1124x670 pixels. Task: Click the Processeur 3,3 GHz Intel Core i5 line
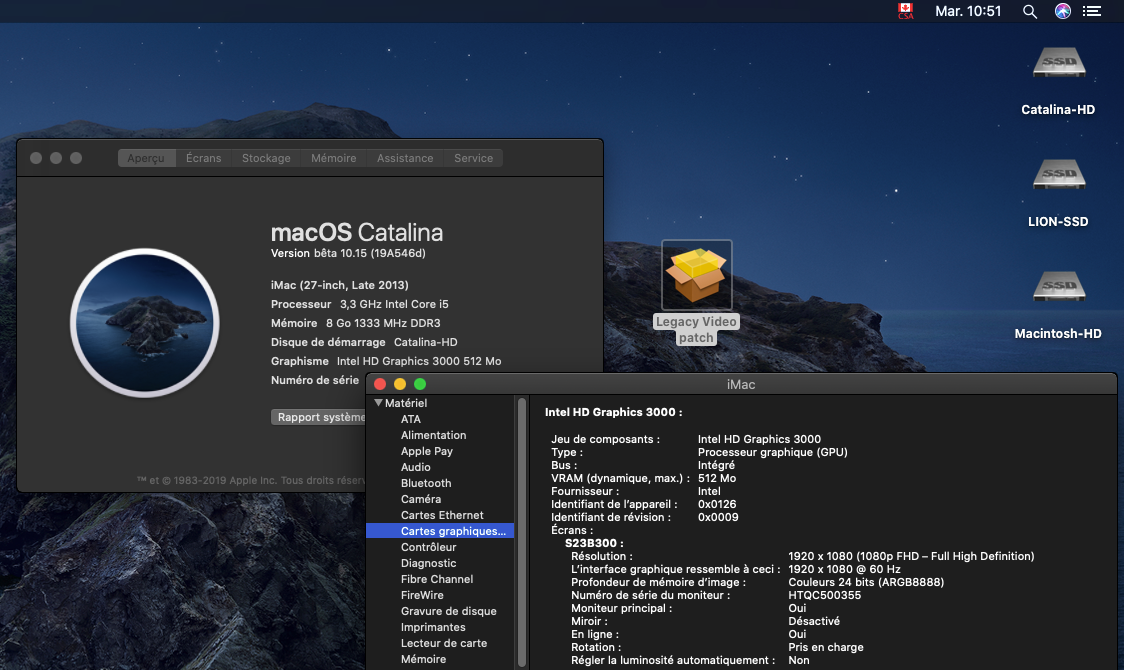pos(360,305)
